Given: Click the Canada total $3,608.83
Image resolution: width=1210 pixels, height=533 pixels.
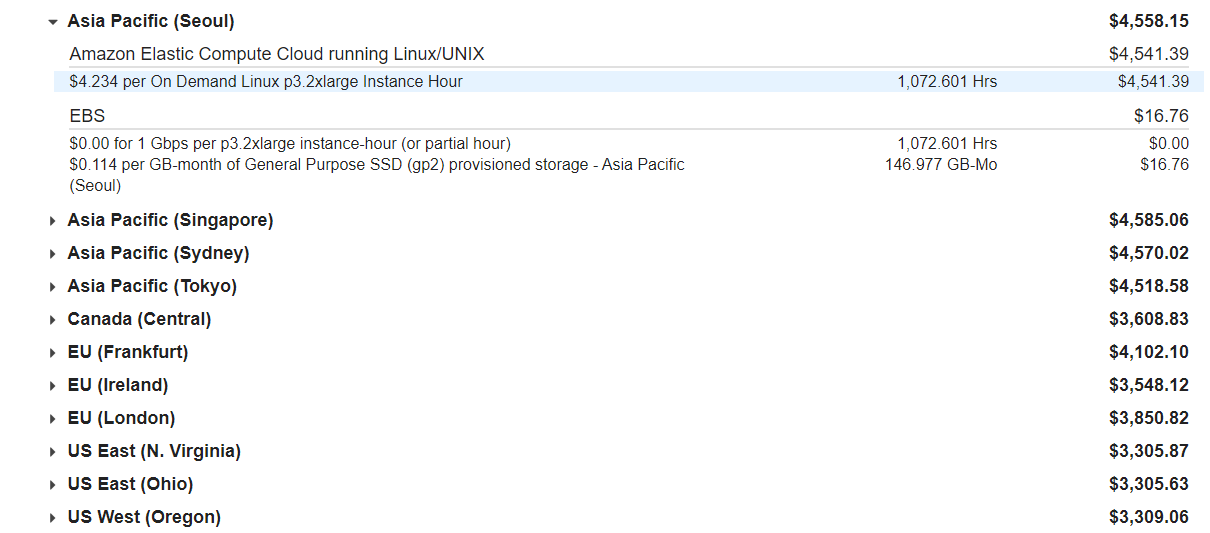Looking at the screenshot, I should click(x=1149, y=319).
